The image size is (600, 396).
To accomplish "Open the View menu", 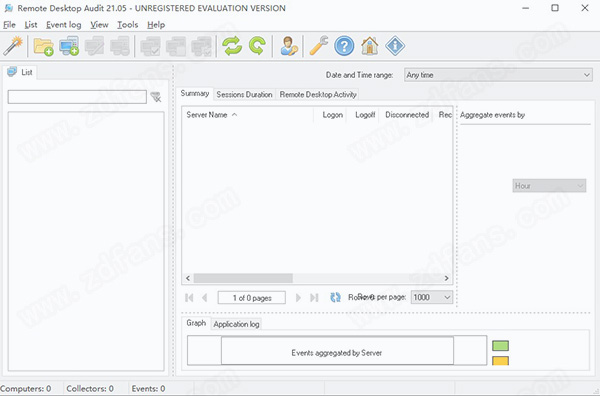I will pyautogui.click(x=99, y=25).
